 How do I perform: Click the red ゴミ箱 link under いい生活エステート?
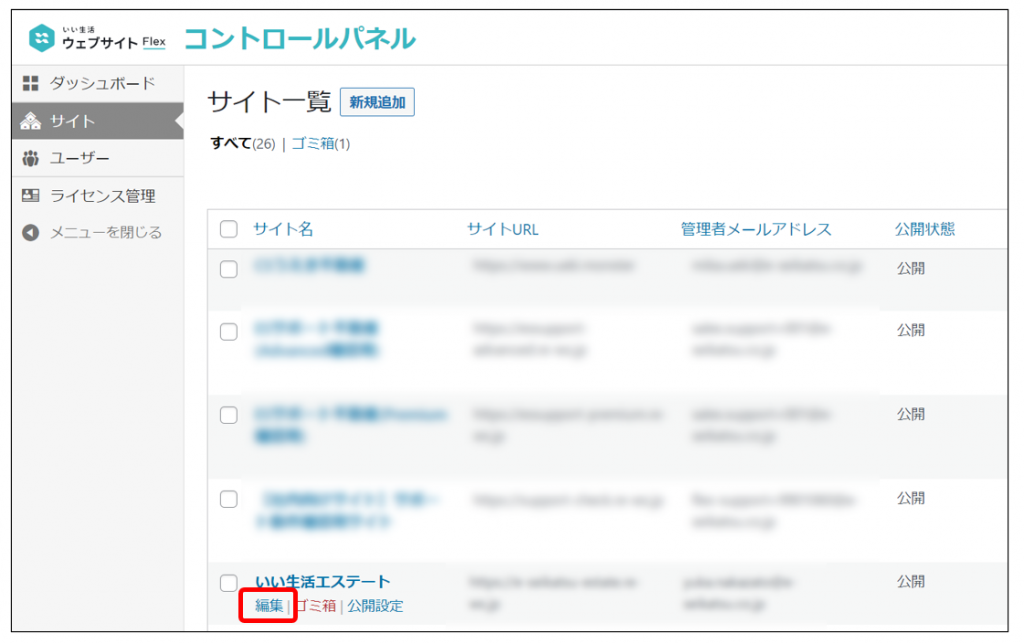315,606
